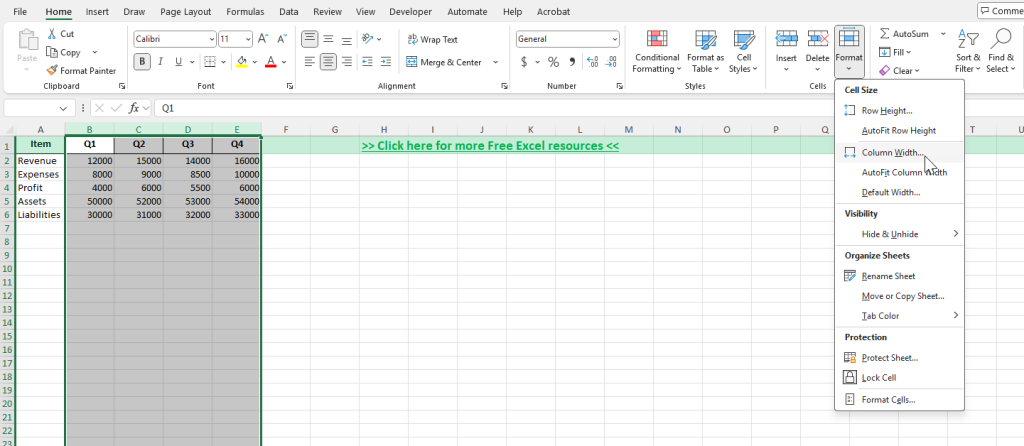Select Default Width in the menu

[899, 193]
